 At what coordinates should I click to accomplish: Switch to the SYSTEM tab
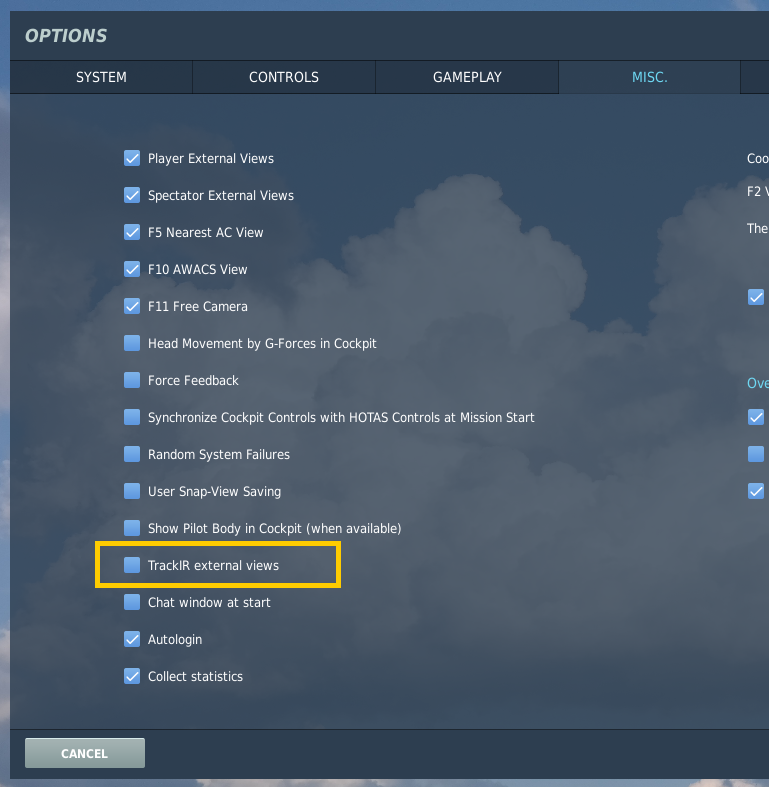(101, 77)
